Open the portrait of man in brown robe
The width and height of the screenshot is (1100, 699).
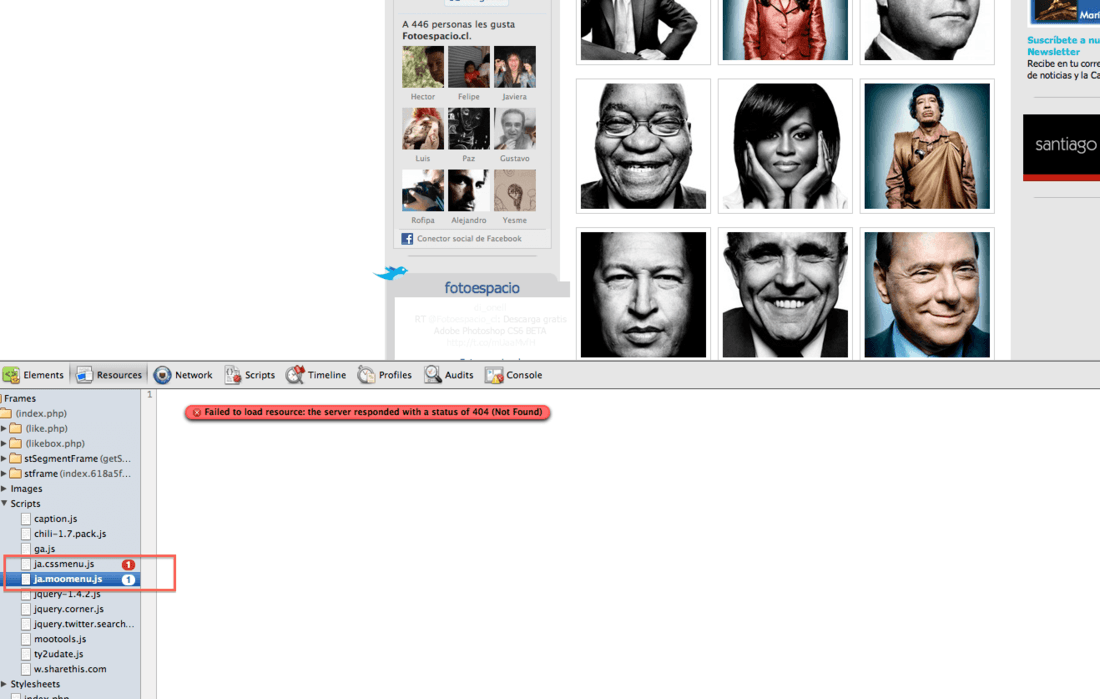pos(927,146)
